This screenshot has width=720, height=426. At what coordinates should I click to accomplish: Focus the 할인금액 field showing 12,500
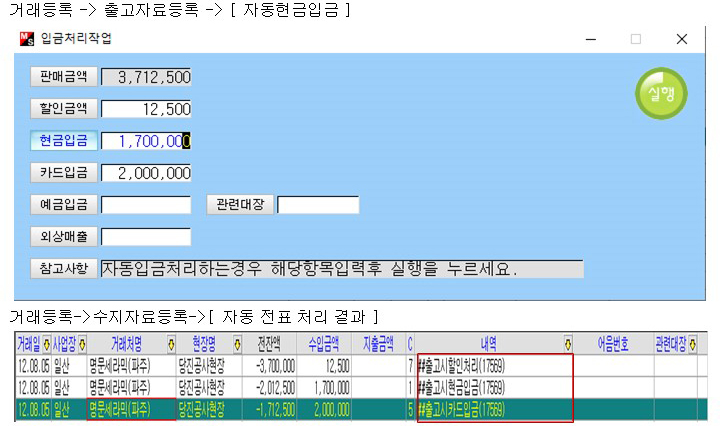click(146, 109)
